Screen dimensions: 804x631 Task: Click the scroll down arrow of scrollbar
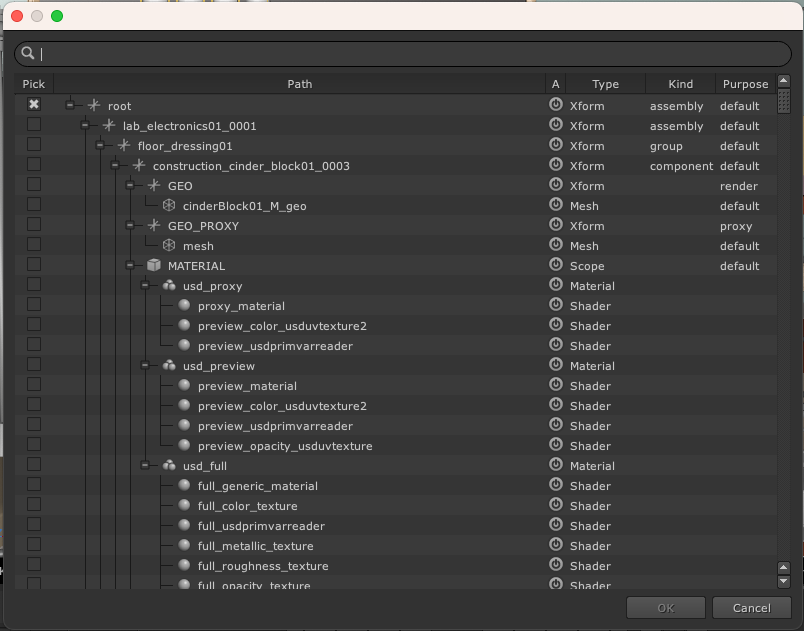(x=783, y=581)
